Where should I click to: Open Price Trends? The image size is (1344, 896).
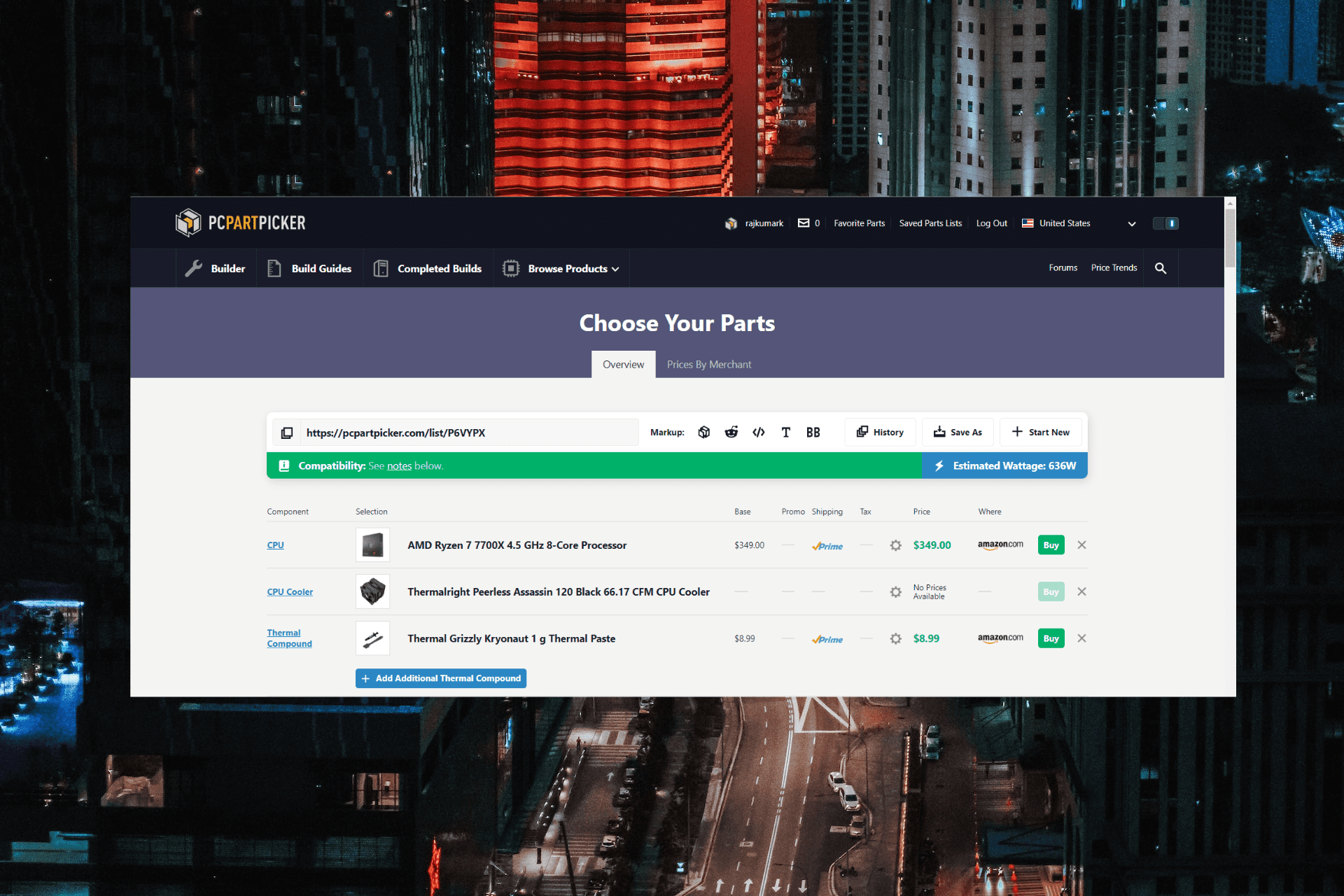(x=1114, y=267)
